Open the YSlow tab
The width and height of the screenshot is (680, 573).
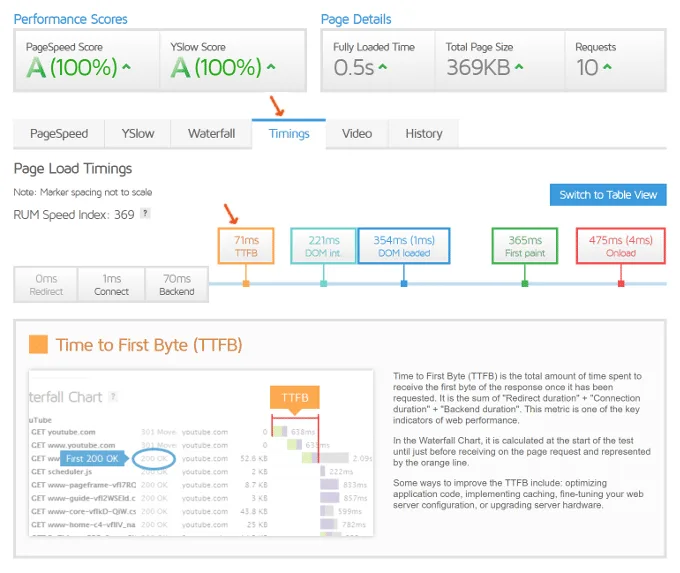click(138, 134)
